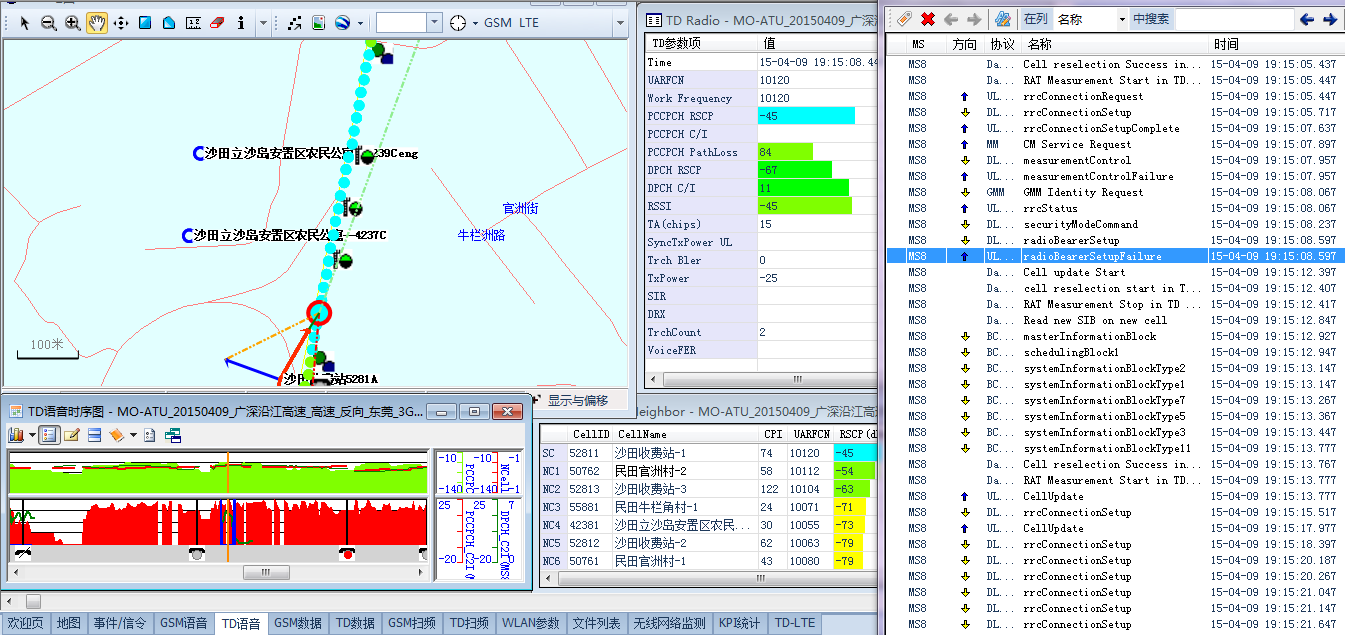Click the chart icon in TD语音时序图 toolbar

pyautogui.click(x=16, y=435)
